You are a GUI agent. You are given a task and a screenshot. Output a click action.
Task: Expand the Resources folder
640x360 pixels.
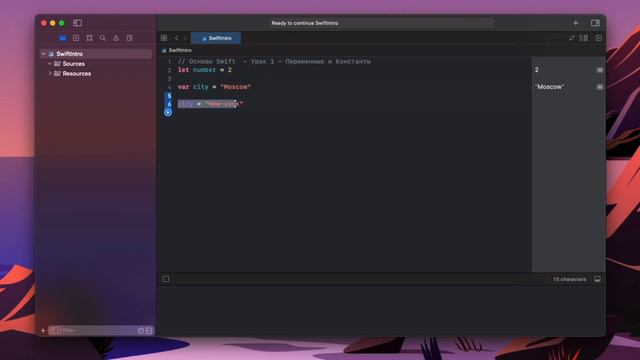(x=50, y=73)
